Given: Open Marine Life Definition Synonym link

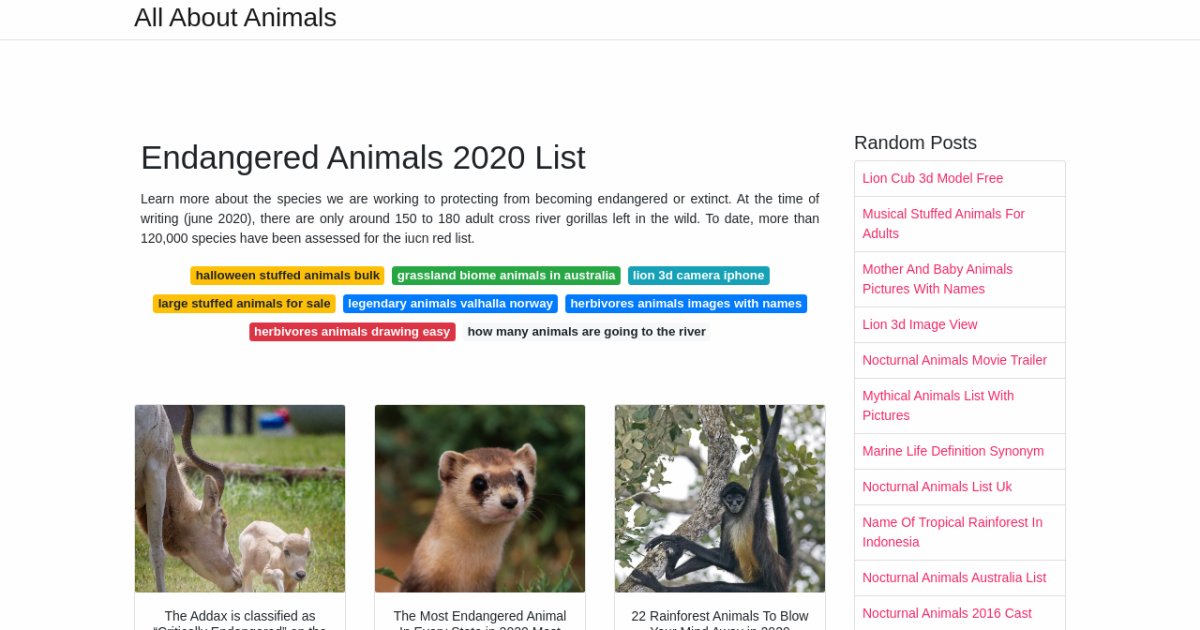Looking at the screenshot, I should [953, 451].
